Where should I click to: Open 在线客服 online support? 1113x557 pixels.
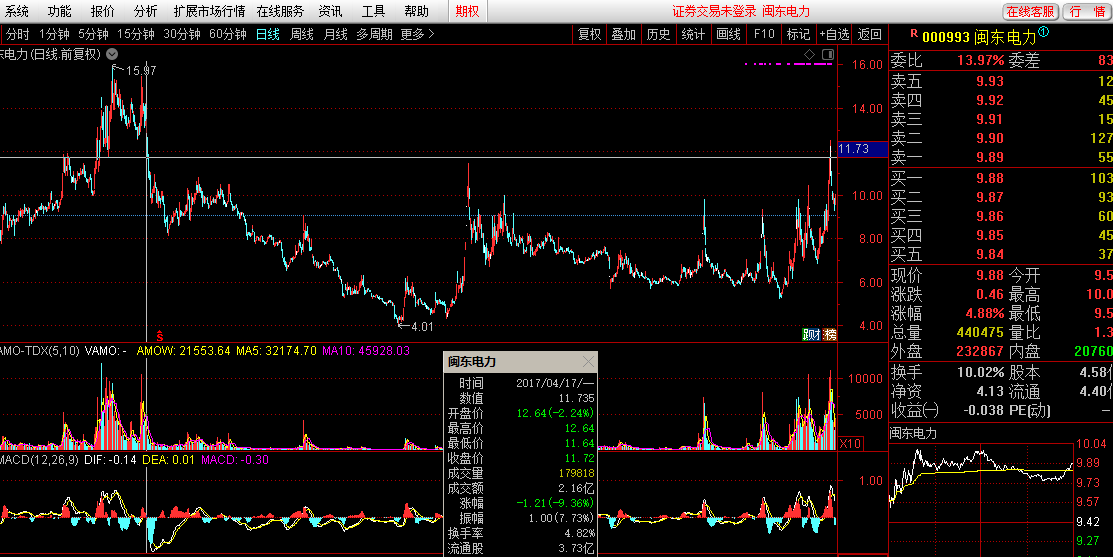click(x=1031, y=11)
